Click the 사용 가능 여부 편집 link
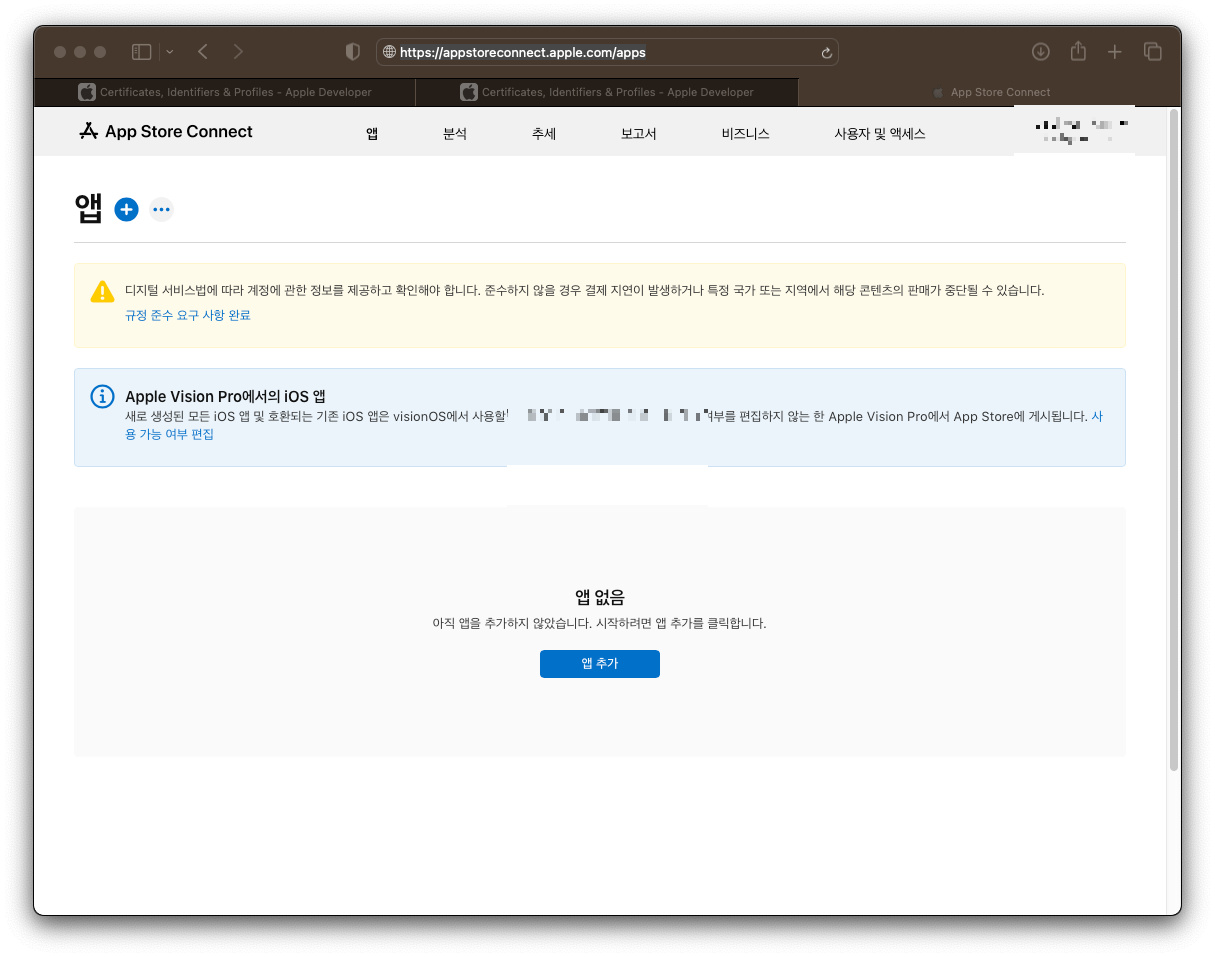The image size is (1215, 957). [x=169, y=434]
